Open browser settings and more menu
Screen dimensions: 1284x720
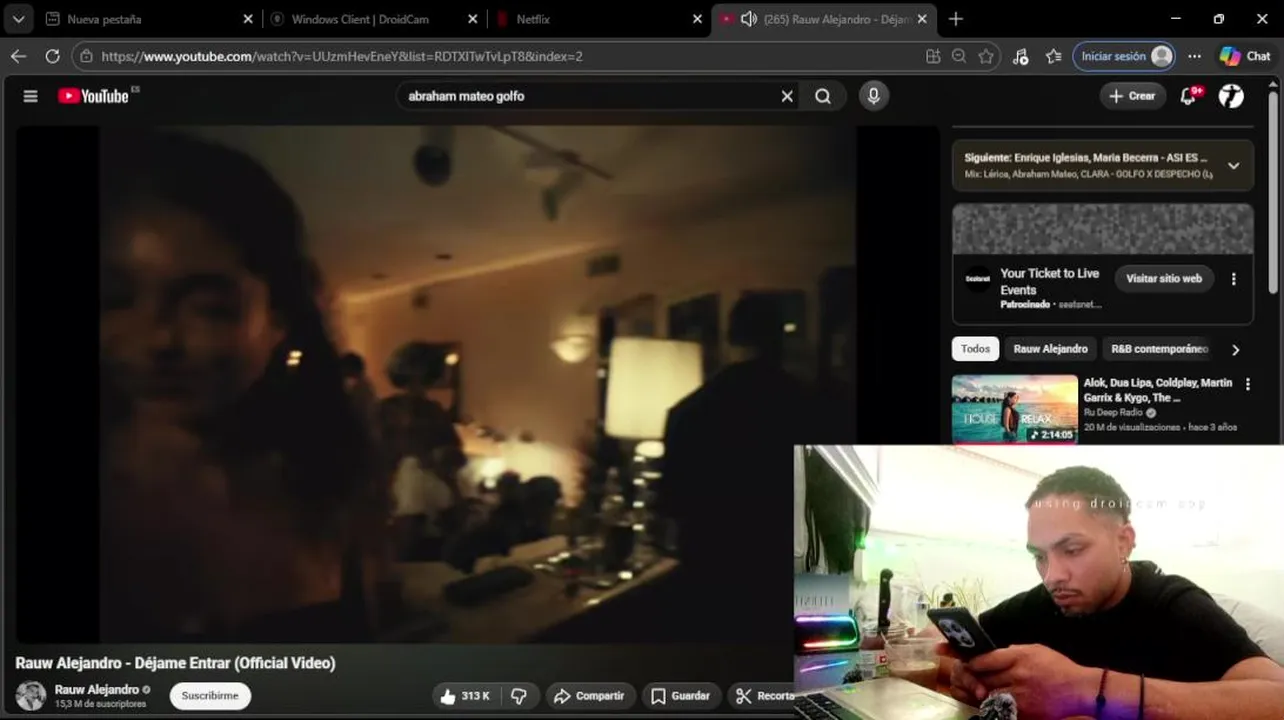coord(1194,56)
